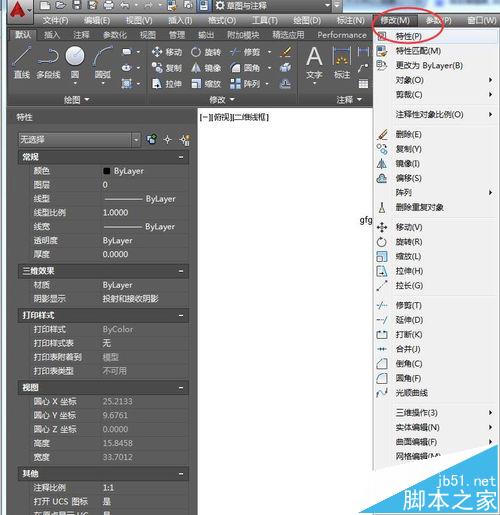Viewport: 500px width, 515px height.
Task: Choose 特性(P) in the Modify menu
Action: click(435, 36)
